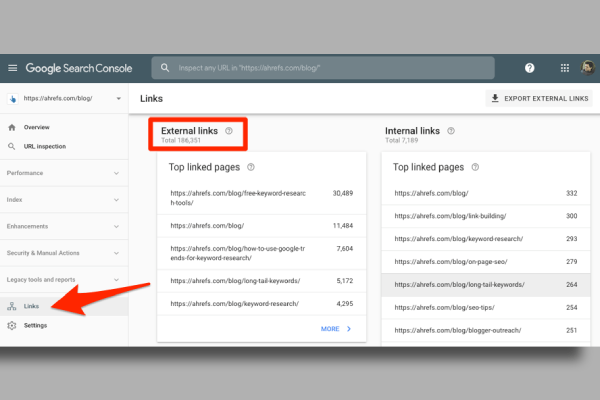Viewport: 600px width, 400px height.
Task: Open internal row link-building
Action: 486,216
